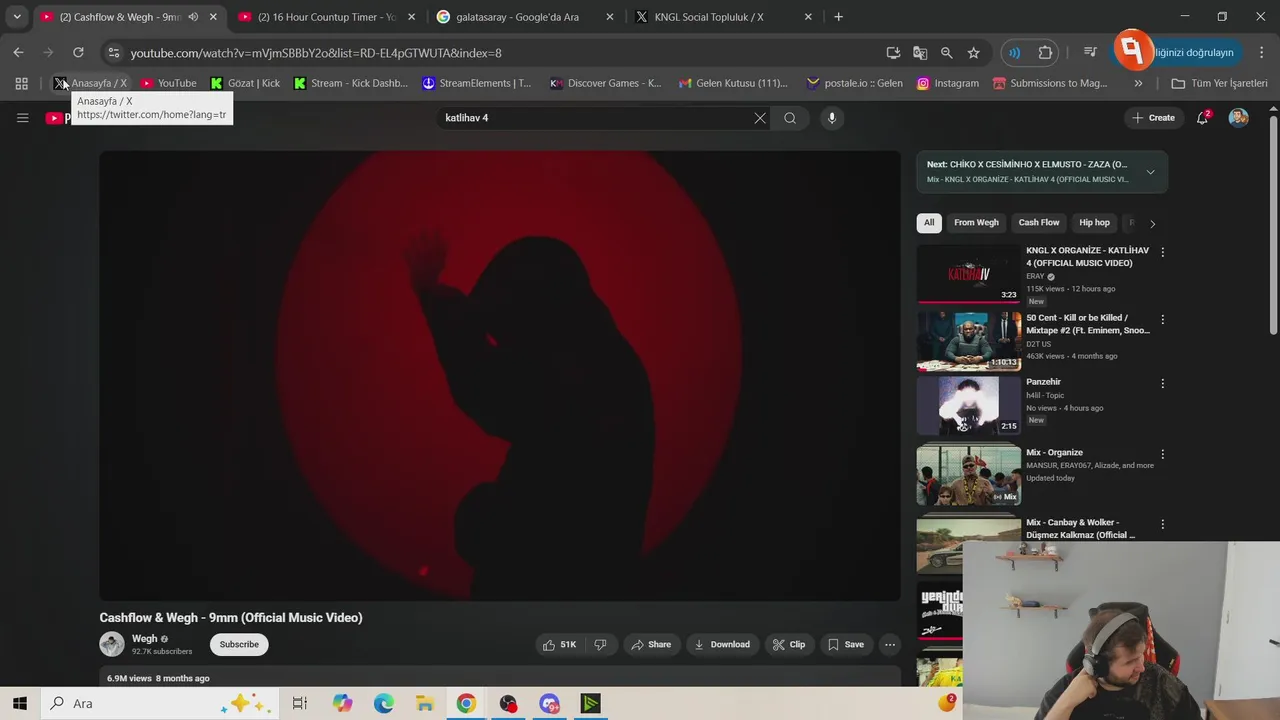The image size is (1280, 720).
Task: Open options for Mix - Organize
Action: [x=1162, y=454]
